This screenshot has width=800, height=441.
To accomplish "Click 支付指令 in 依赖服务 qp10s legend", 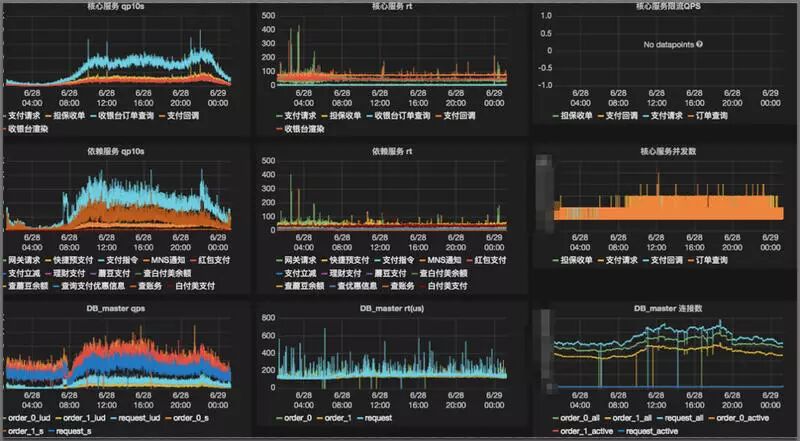I will (x=122, y=260).
